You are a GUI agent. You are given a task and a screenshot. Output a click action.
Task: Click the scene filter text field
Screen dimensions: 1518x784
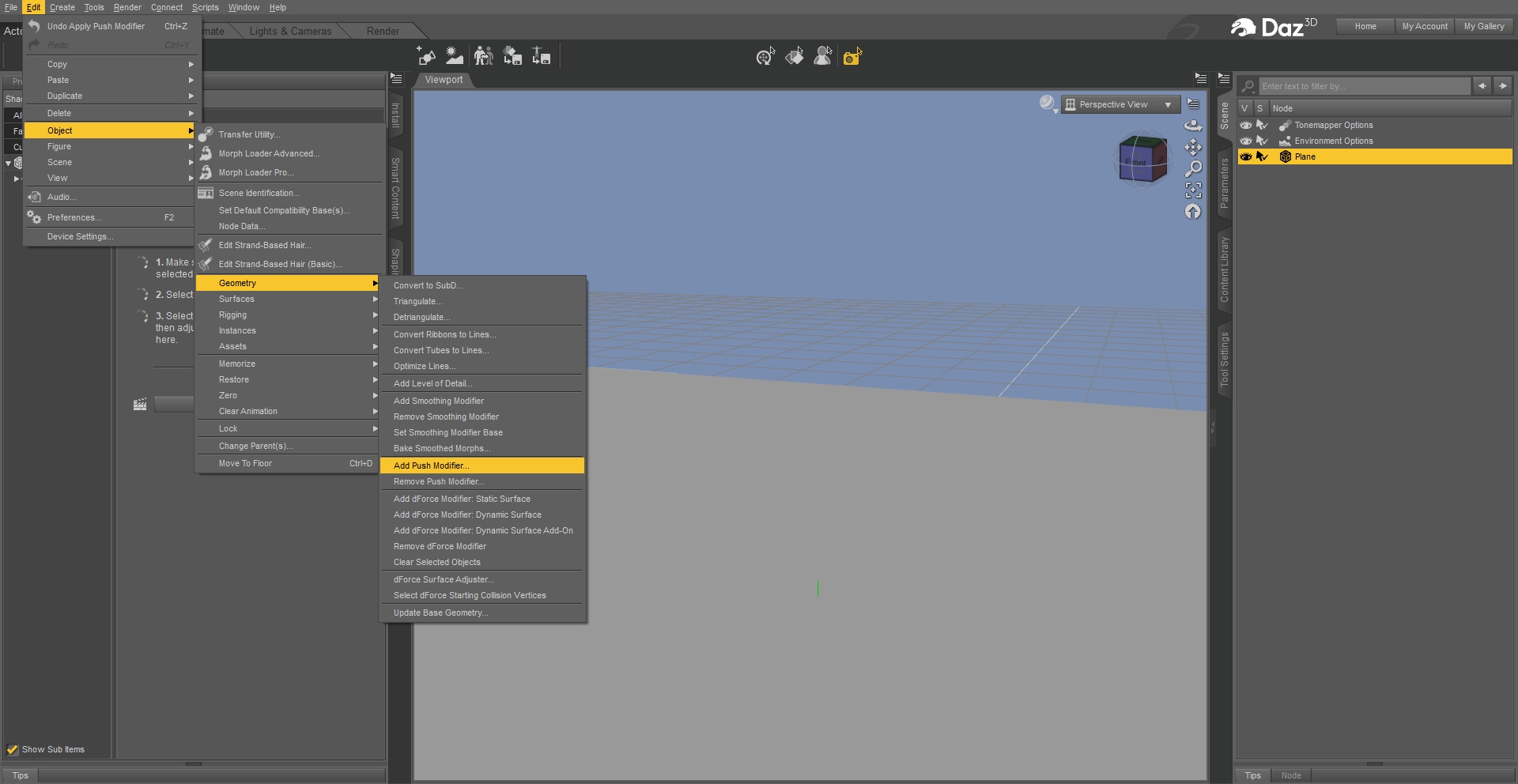click(x=1365, y=86)
